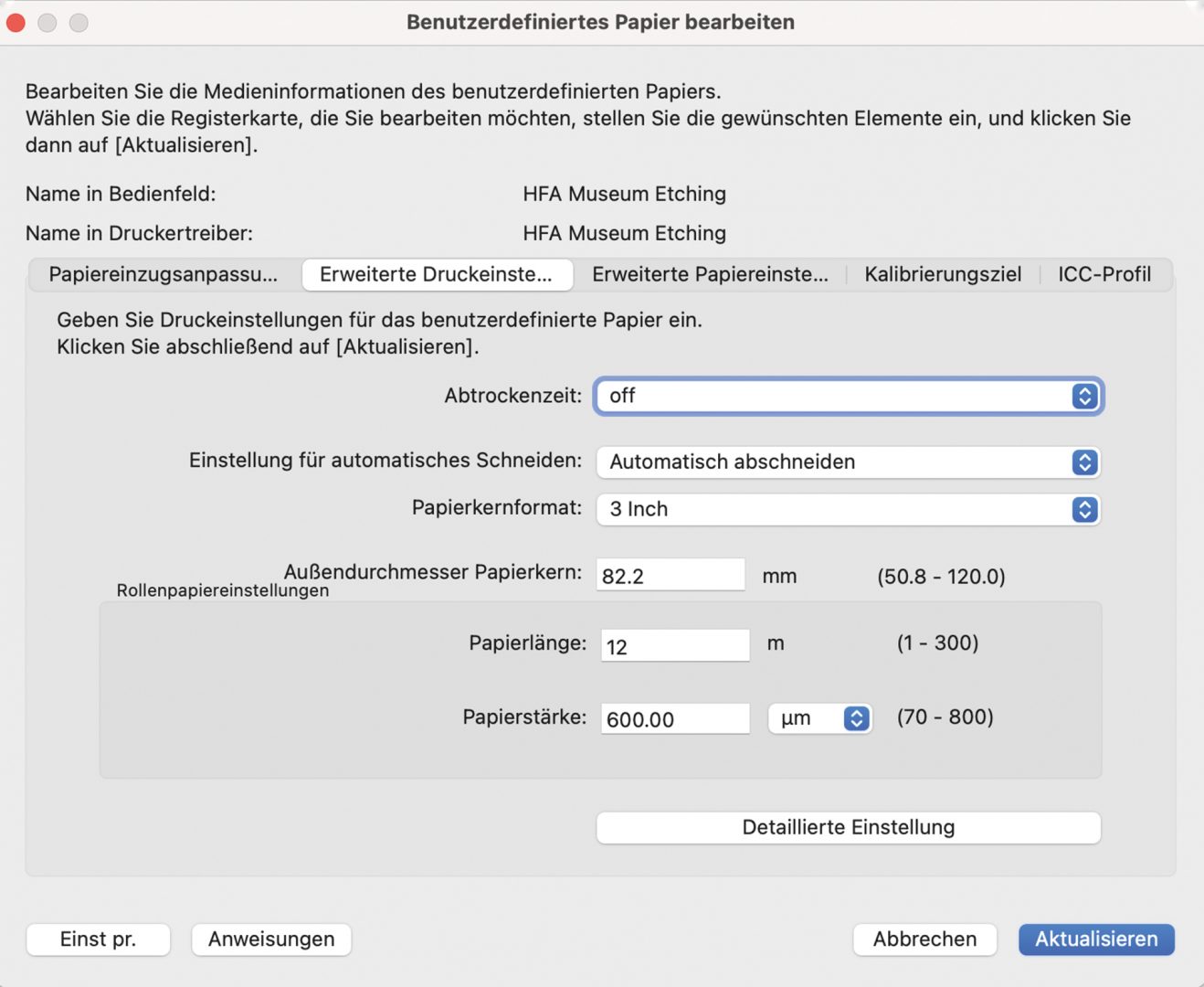Screen dimensions: 1204x987
Task: Confirm changes with Aktualisieren
Action: point(1096,939)
